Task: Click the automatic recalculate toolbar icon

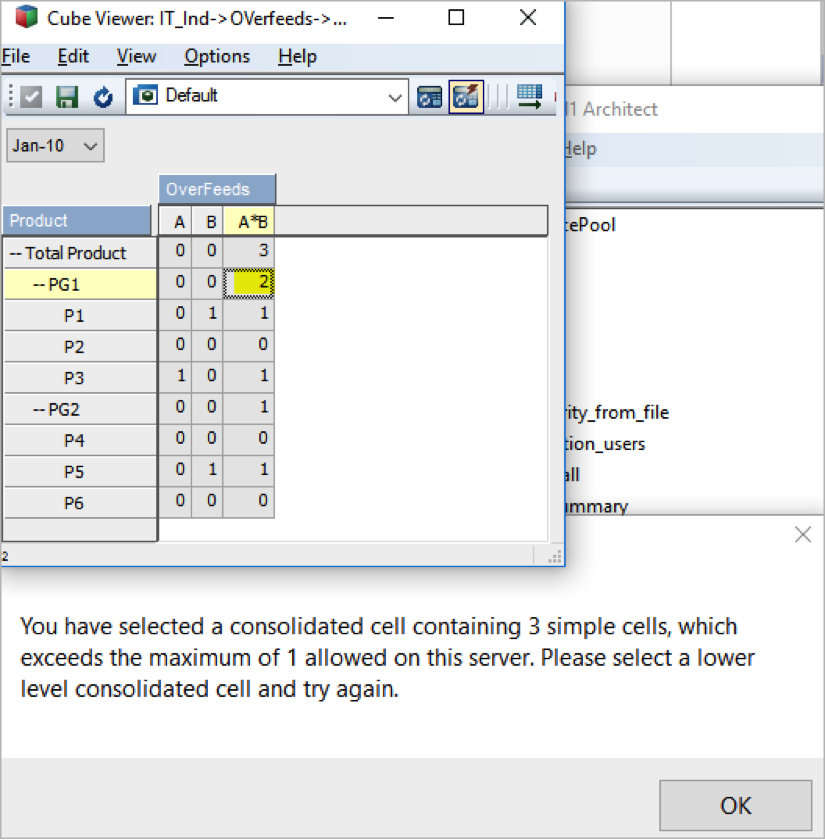Action: click(x=430, y=97)
